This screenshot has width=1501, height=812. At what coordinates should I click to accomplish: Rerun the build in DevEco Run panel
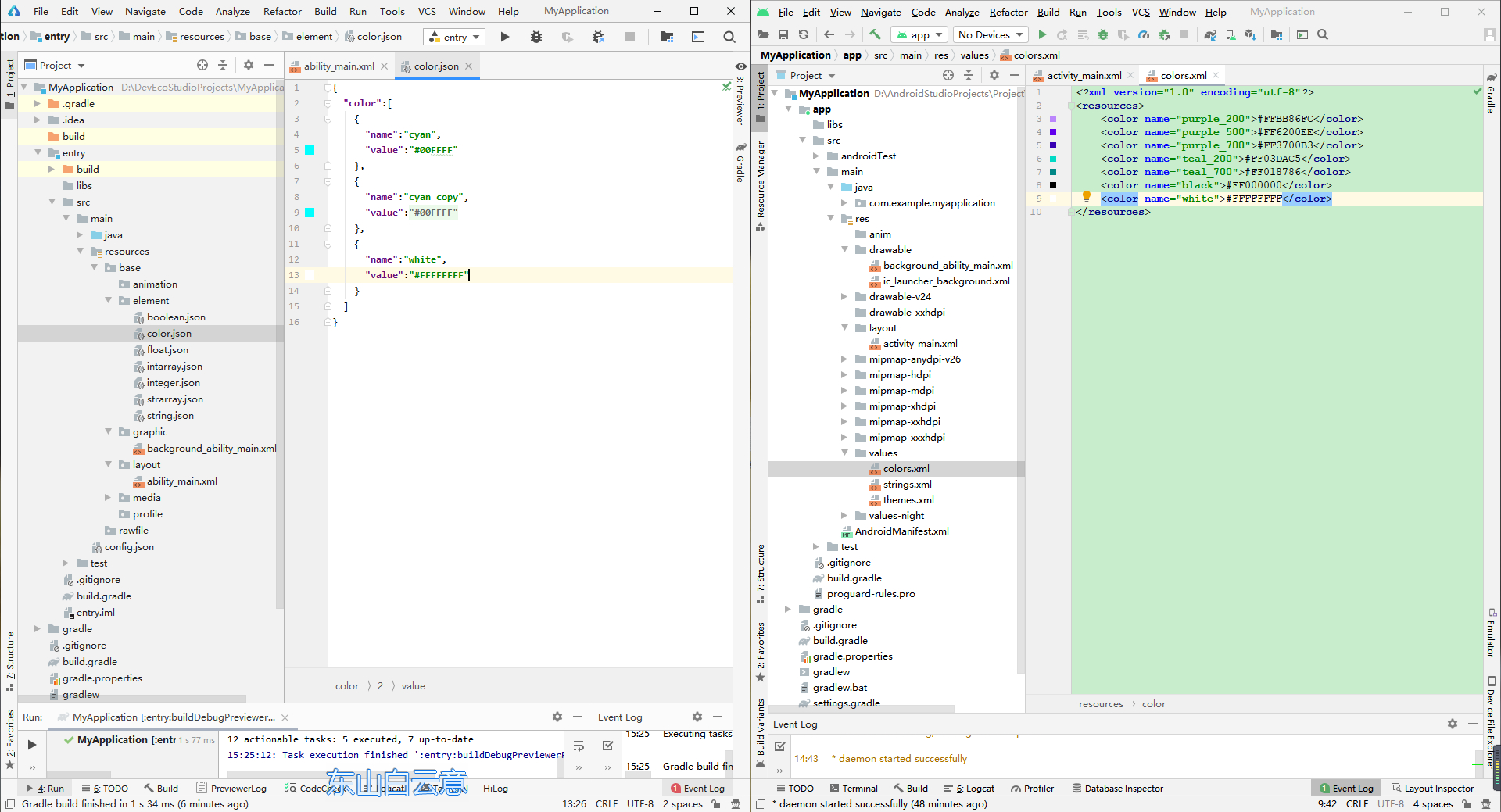click(x=32, y=745)
